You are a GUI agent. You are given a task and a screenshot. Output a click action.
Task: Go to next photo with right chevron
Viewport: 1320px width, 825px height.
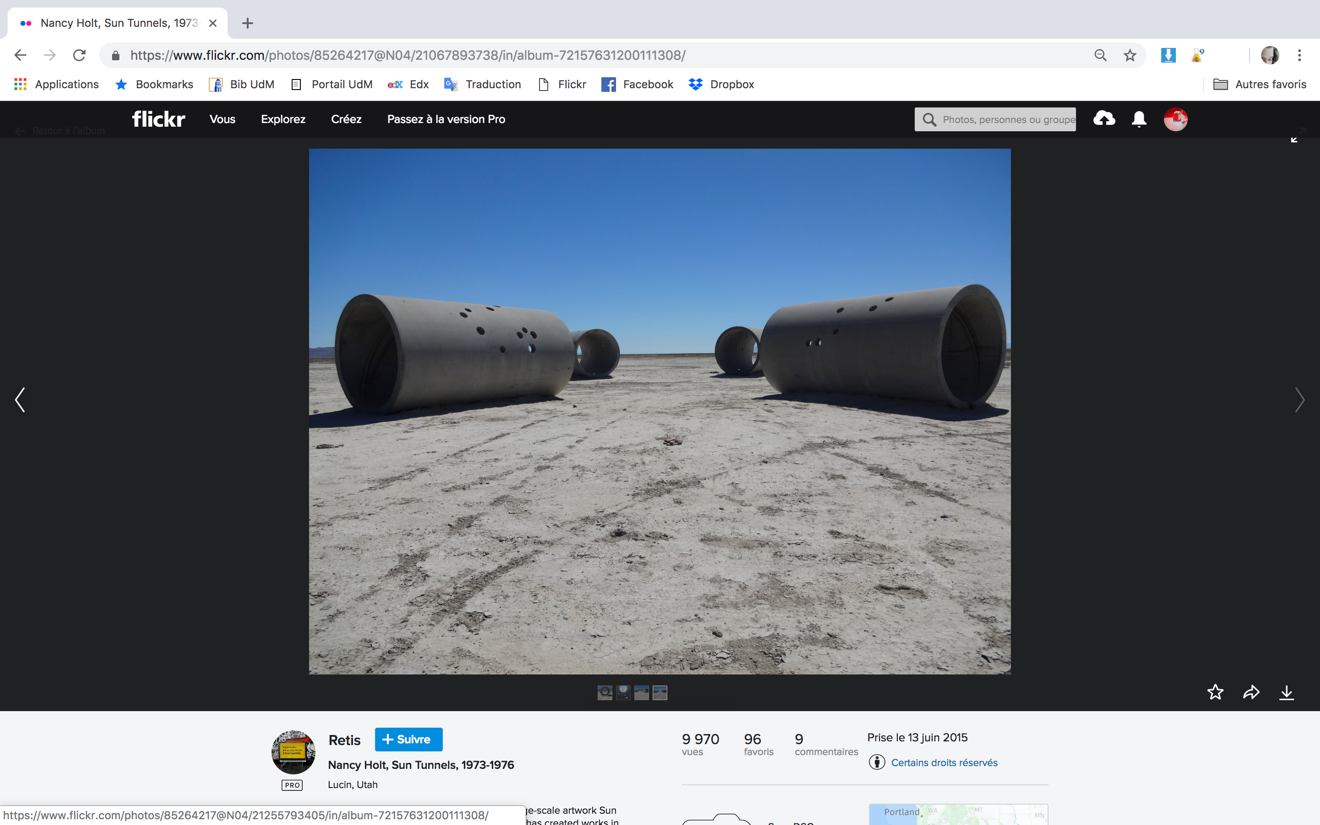point(1299,400)
